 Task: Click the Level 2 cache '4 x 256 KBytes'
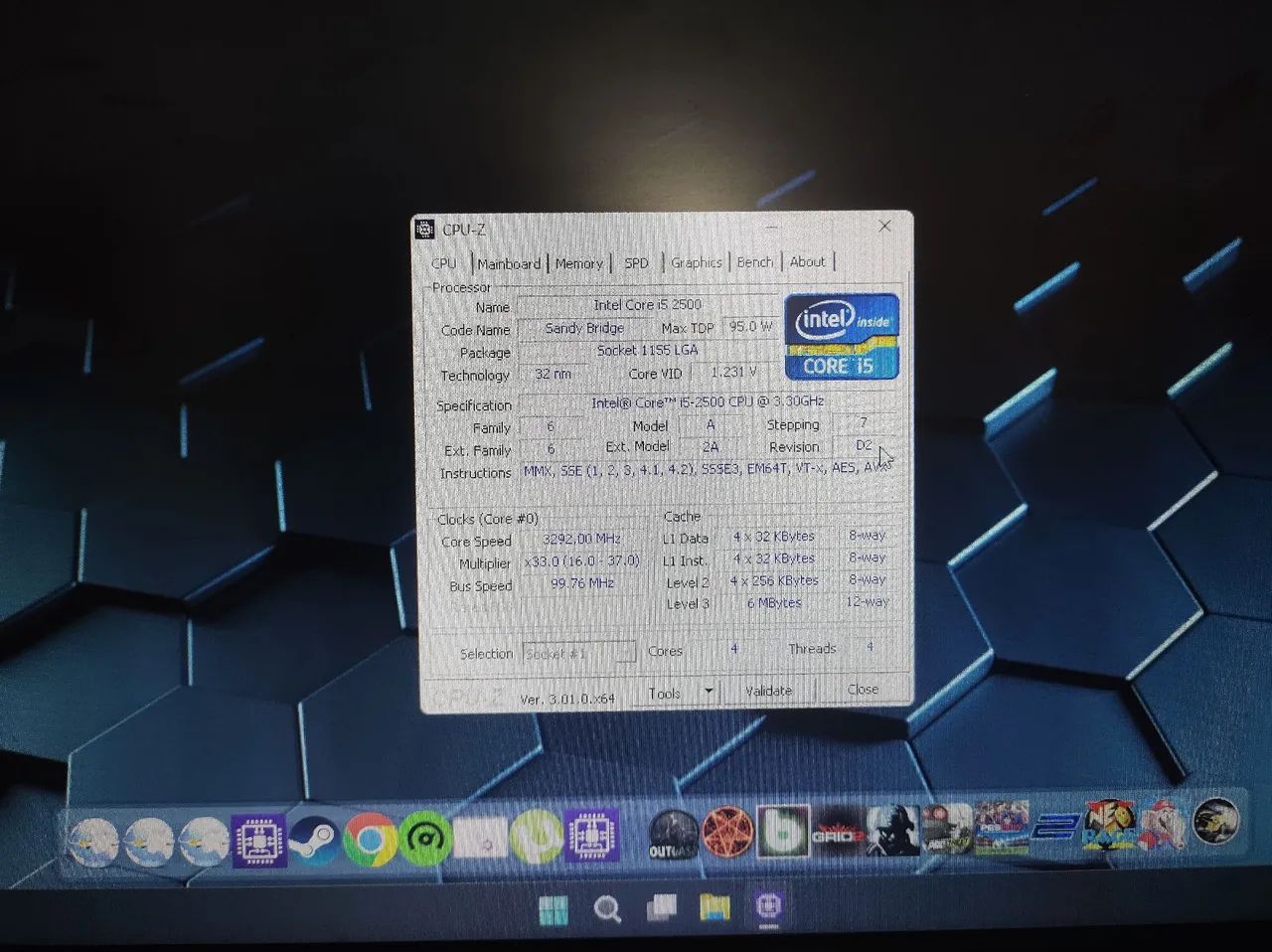[x=774, y=580]
